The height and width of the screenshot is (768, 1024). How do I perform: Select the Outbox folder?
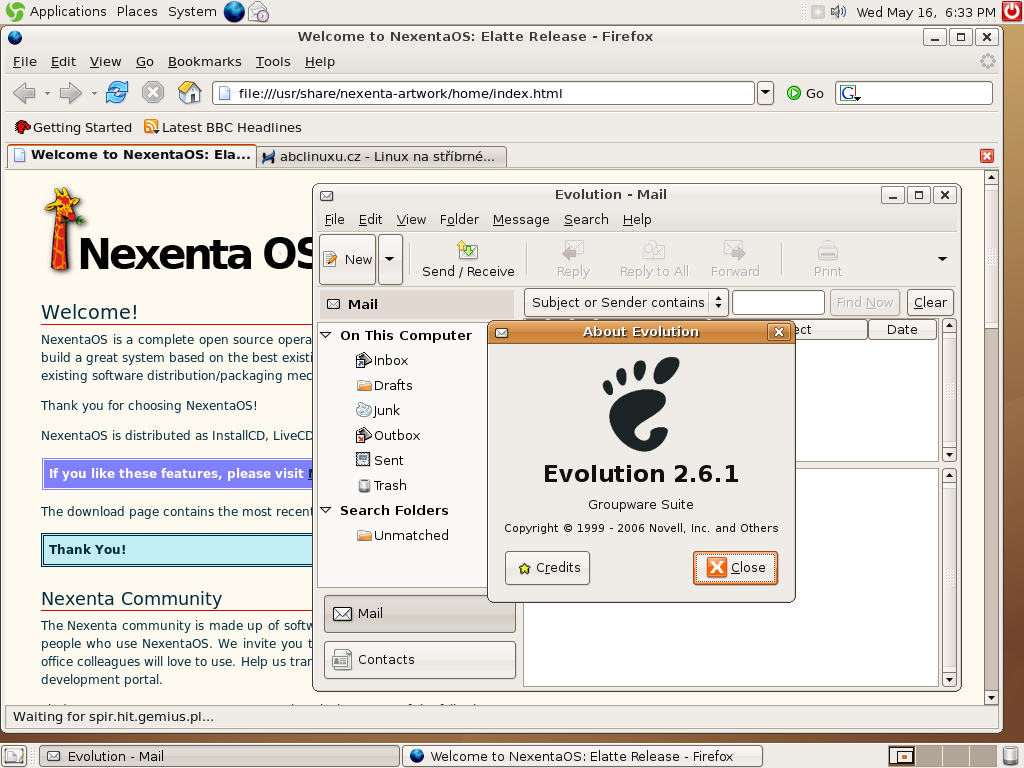(388, 435)
